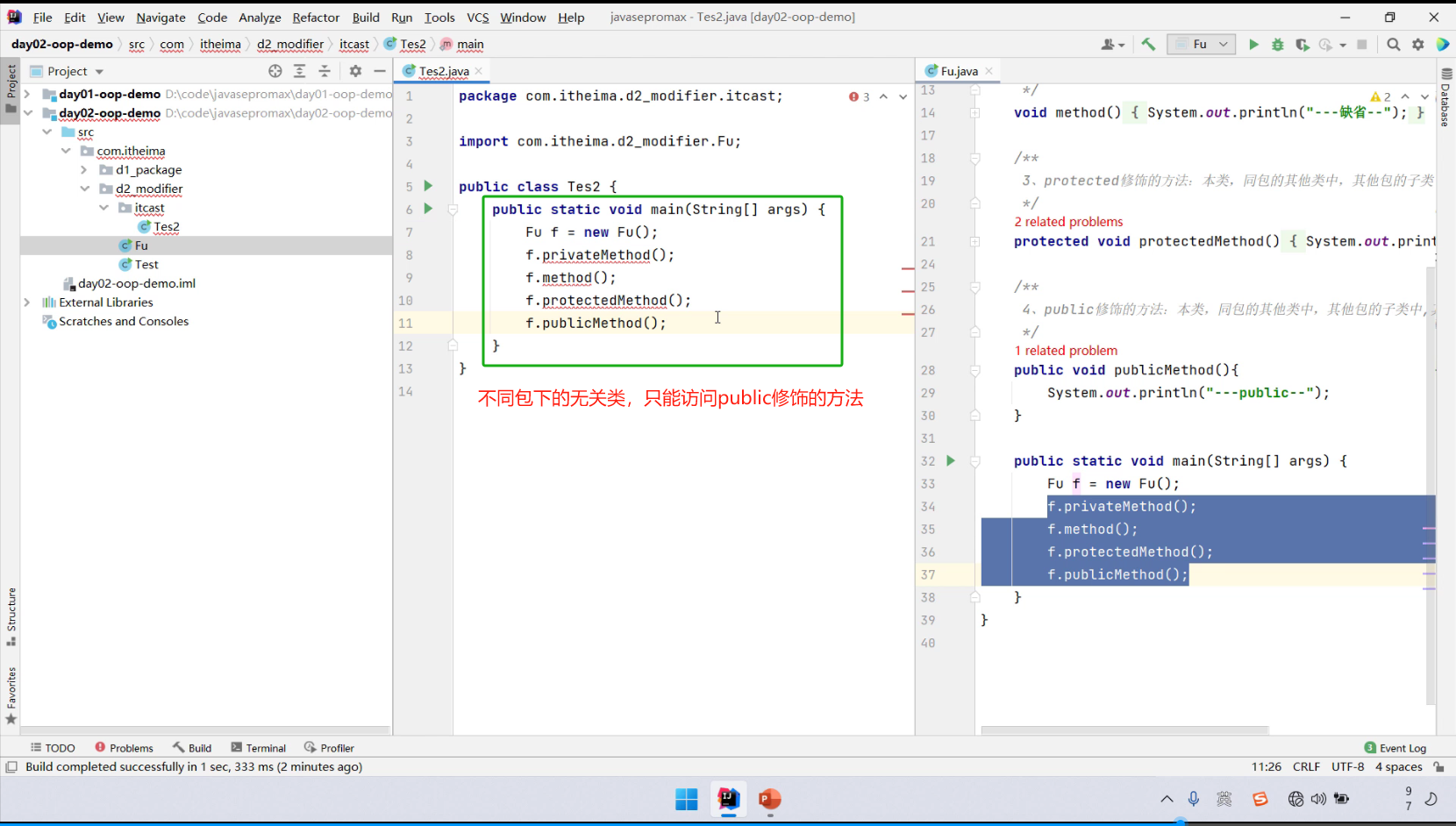Open the Refactor menu
The image size is (1456, 826).
[x=316, y=17]
